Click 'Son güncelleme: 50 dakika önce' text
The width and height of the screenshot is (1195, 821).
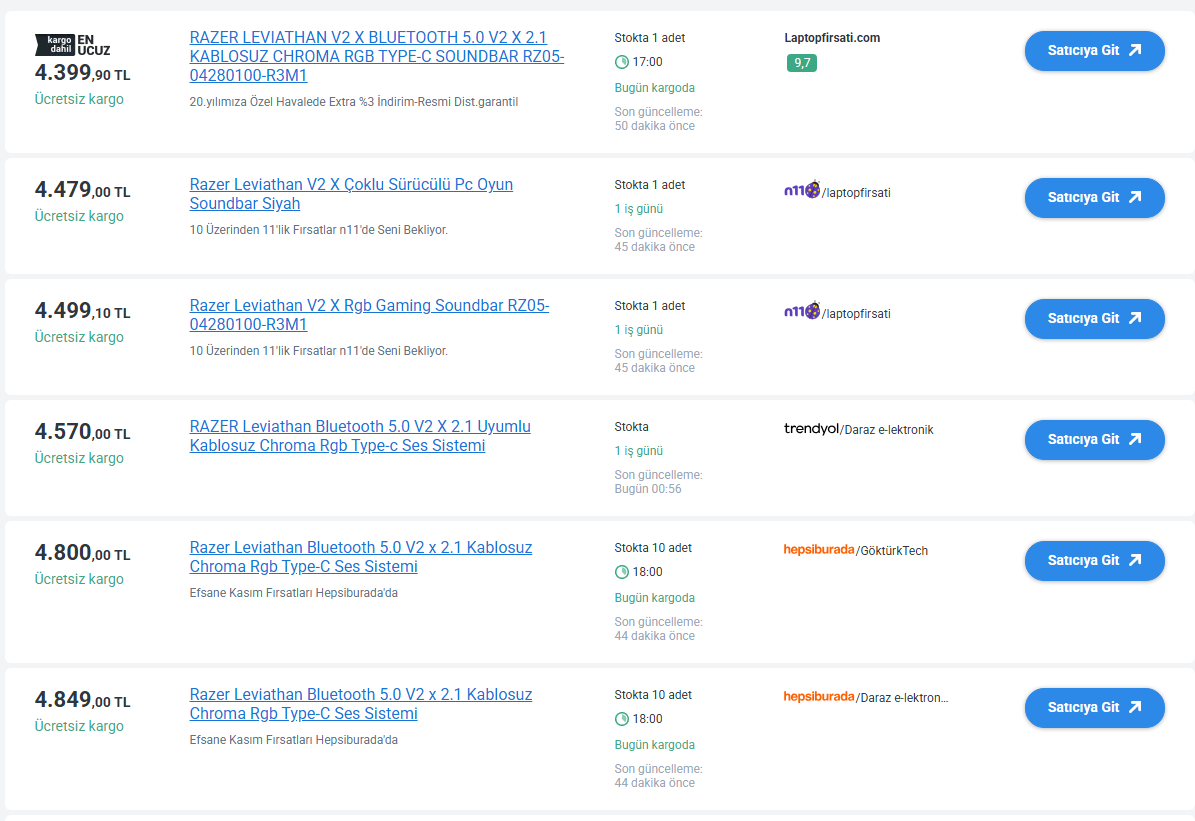[658, 119]
